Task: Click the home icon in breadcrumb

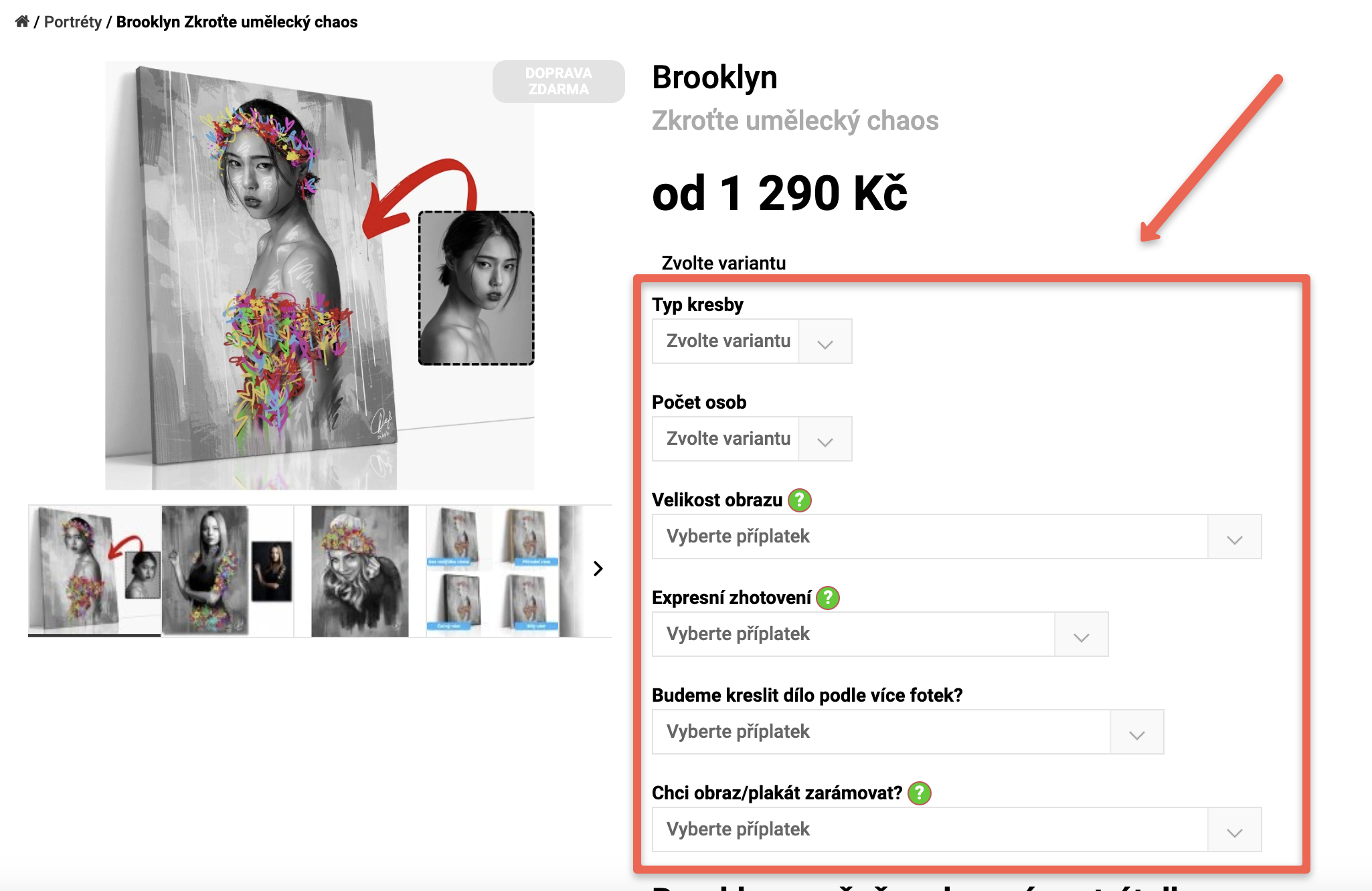Action: point(22,21)
